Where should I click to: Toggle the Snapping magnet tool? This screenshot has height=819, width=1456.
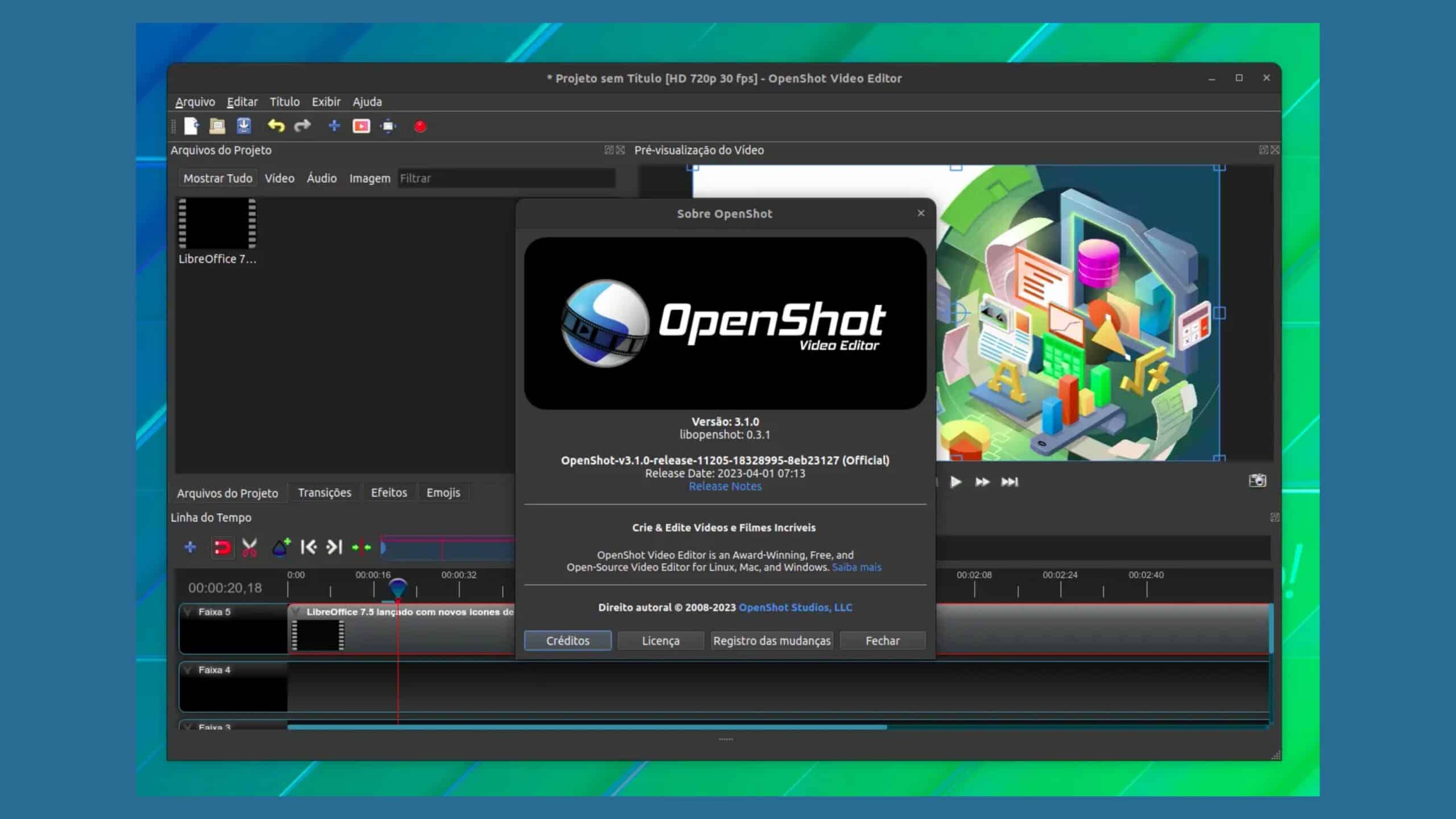(222, 547)
